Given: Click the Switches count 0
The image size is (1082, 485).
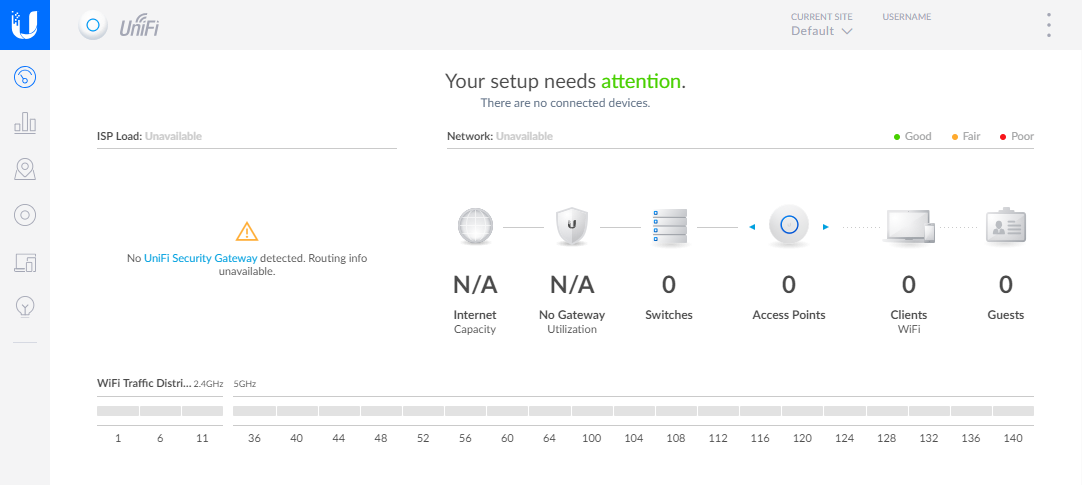Looking at the screenshot, I should coord(669,284).
